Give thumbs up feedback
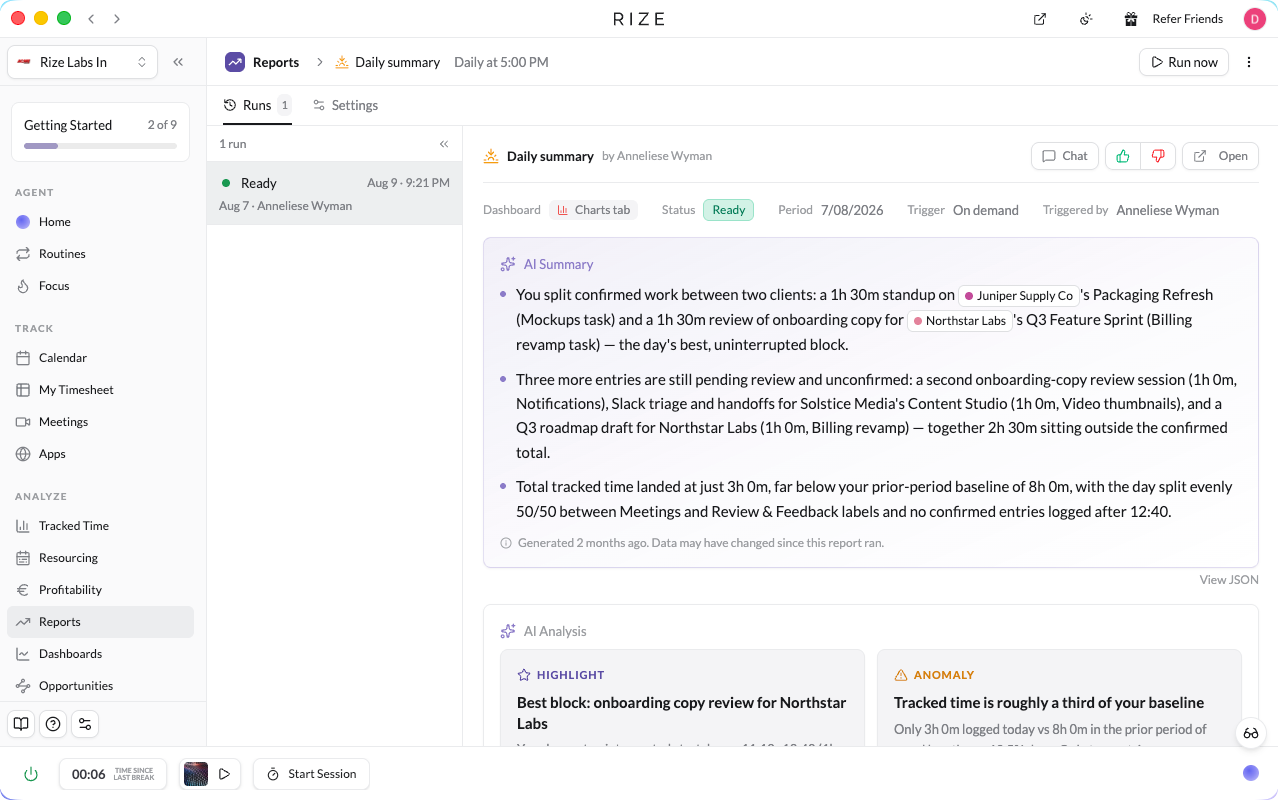The image size is (1278, 800). (1123, 156)
